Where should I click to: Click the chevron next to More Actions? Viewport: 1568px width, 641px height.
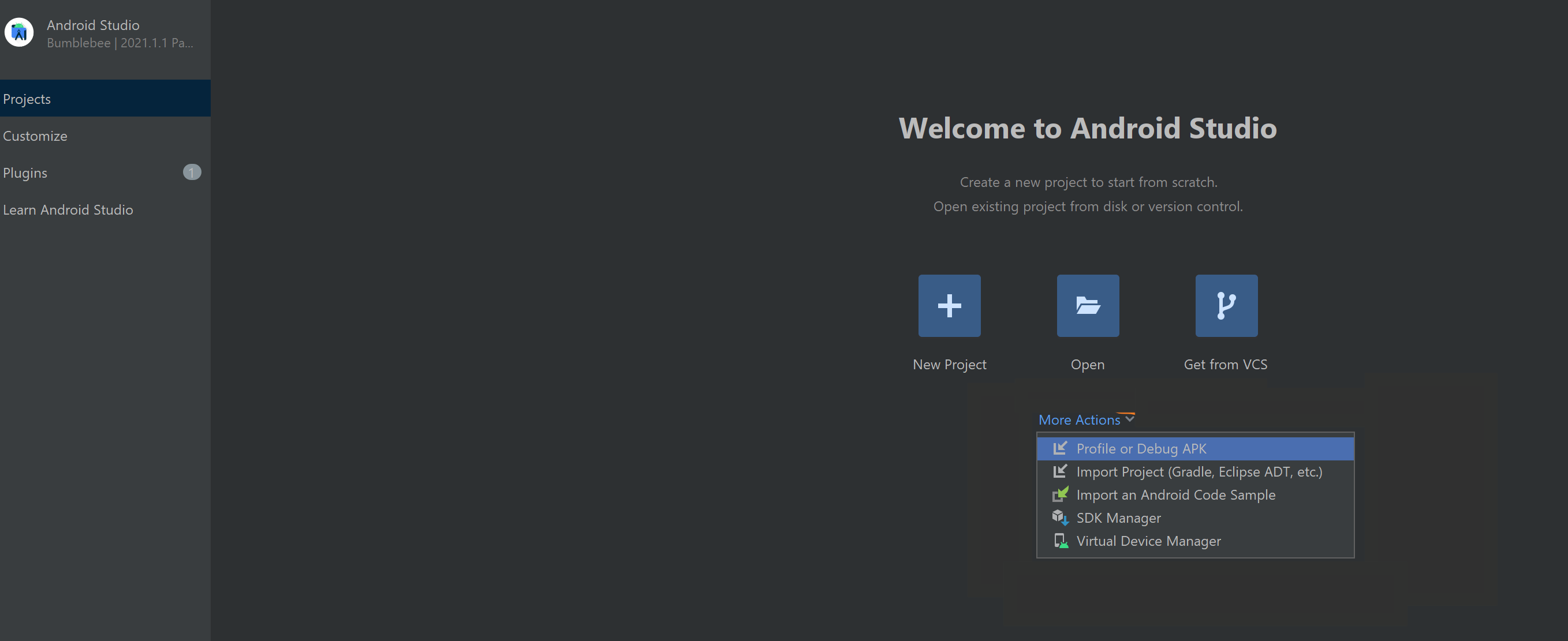pos(1130,418)
